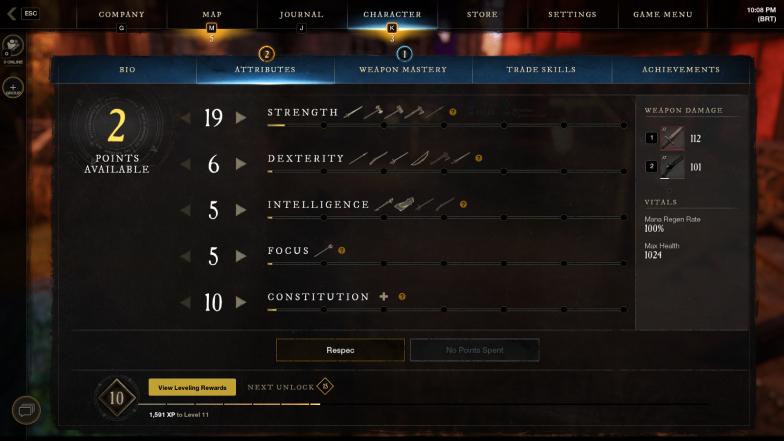This screenshot has height=441, width=784.
Task: Increase Strength with right arrow
Action: 241,118
